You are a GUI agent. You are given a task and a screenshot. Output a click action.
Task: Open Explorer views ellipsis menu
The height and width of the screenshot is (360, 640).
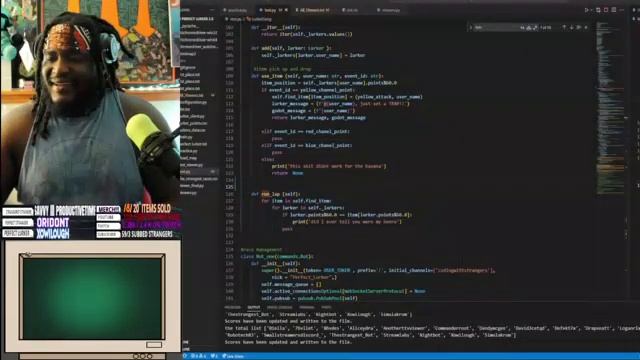[x=212, y=10]
